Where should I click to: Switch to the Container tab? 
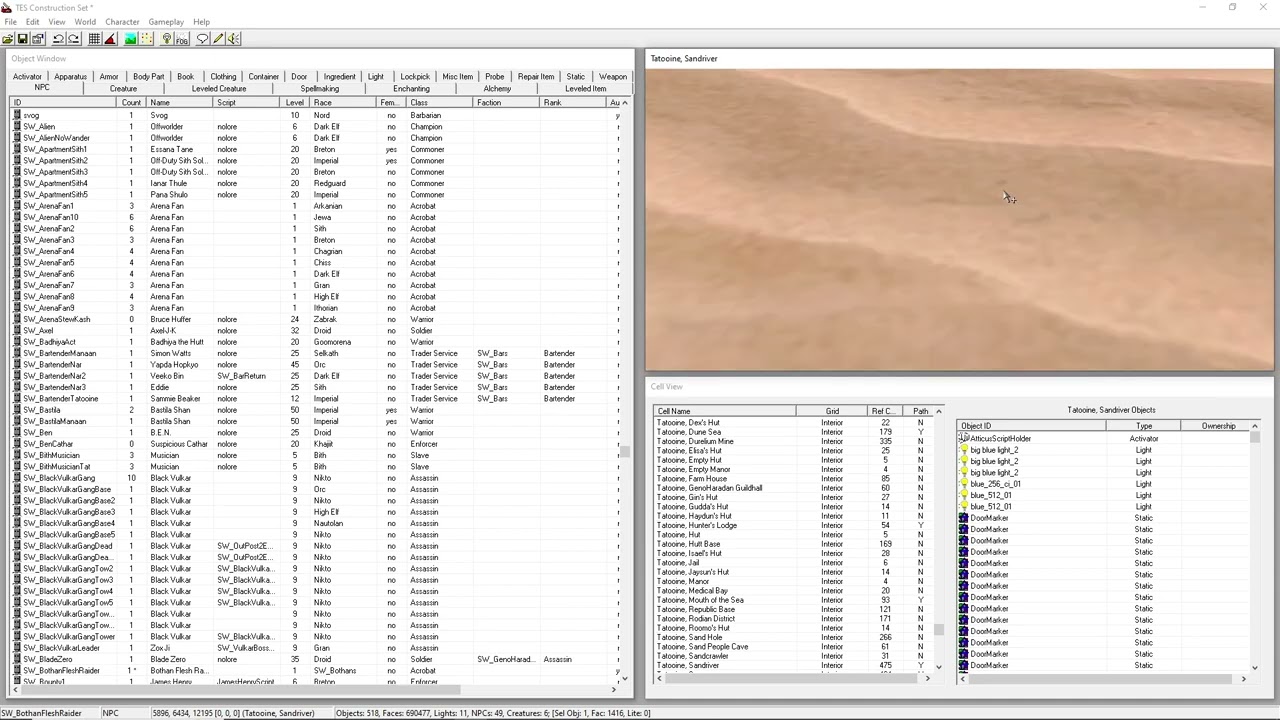[x=264, y=77]
